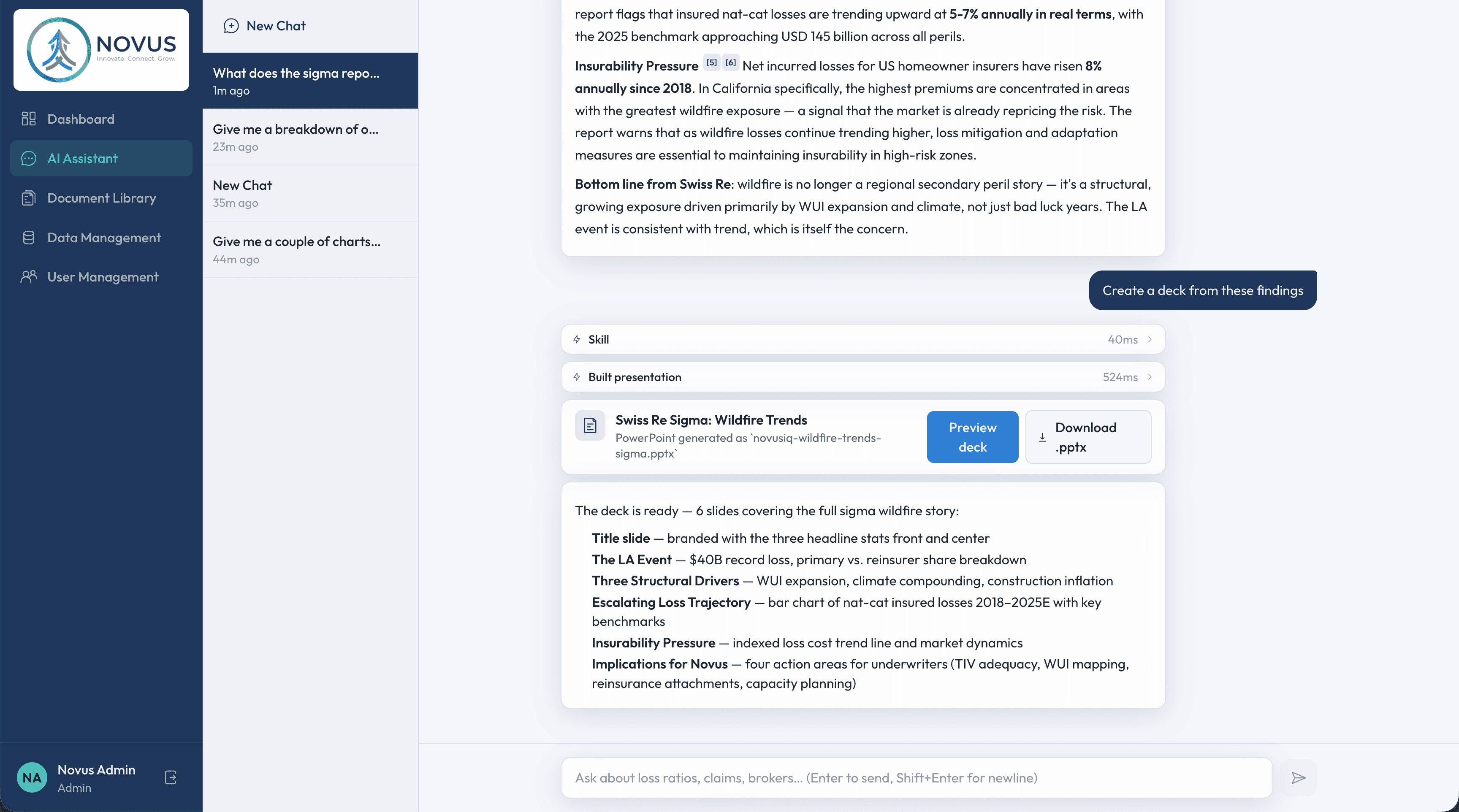Click the 'Novus Admin' user name
Screen dimensions: 1459x812
pos(96,770)
